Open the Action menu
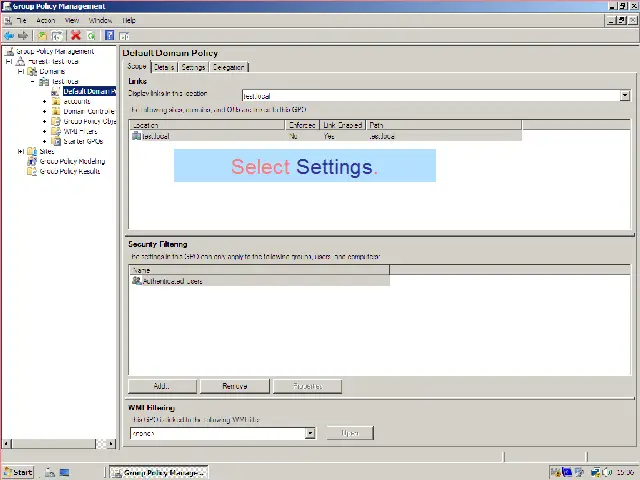The width and height of the screenshot is (640, 480). tap(46, 20)
